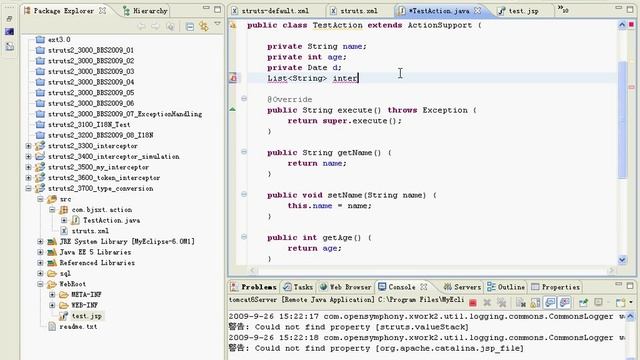
Task: Expand struts2_3300_interceptor project
Action: click(29, 146)
